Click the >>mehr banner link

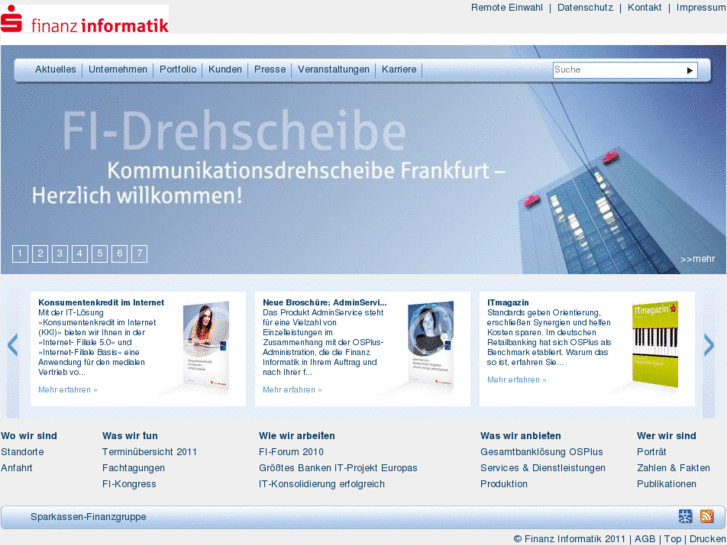(x=698, y=259)
